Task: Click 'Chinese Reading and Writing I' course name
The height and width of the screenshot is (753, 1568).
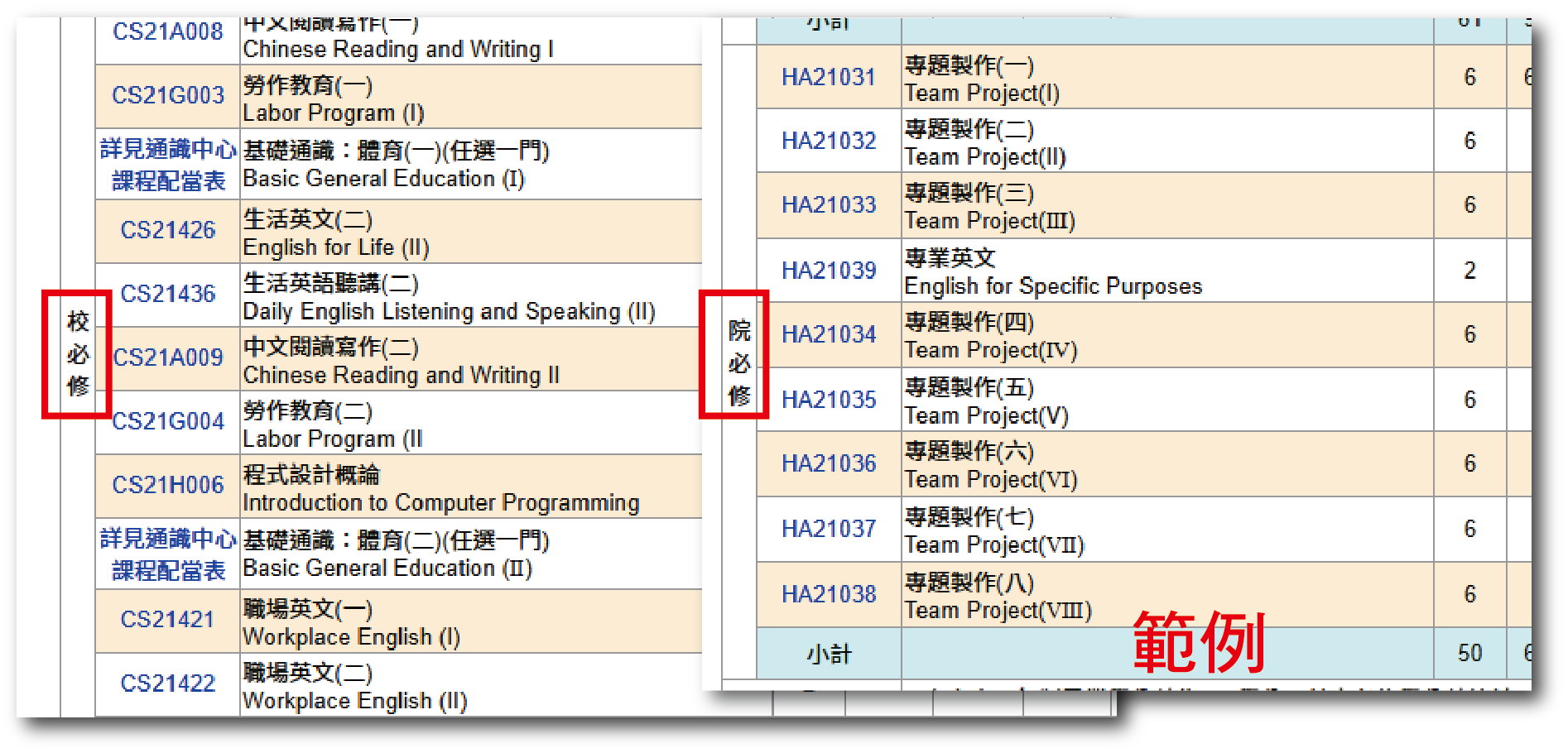Action: coord(398,50)
